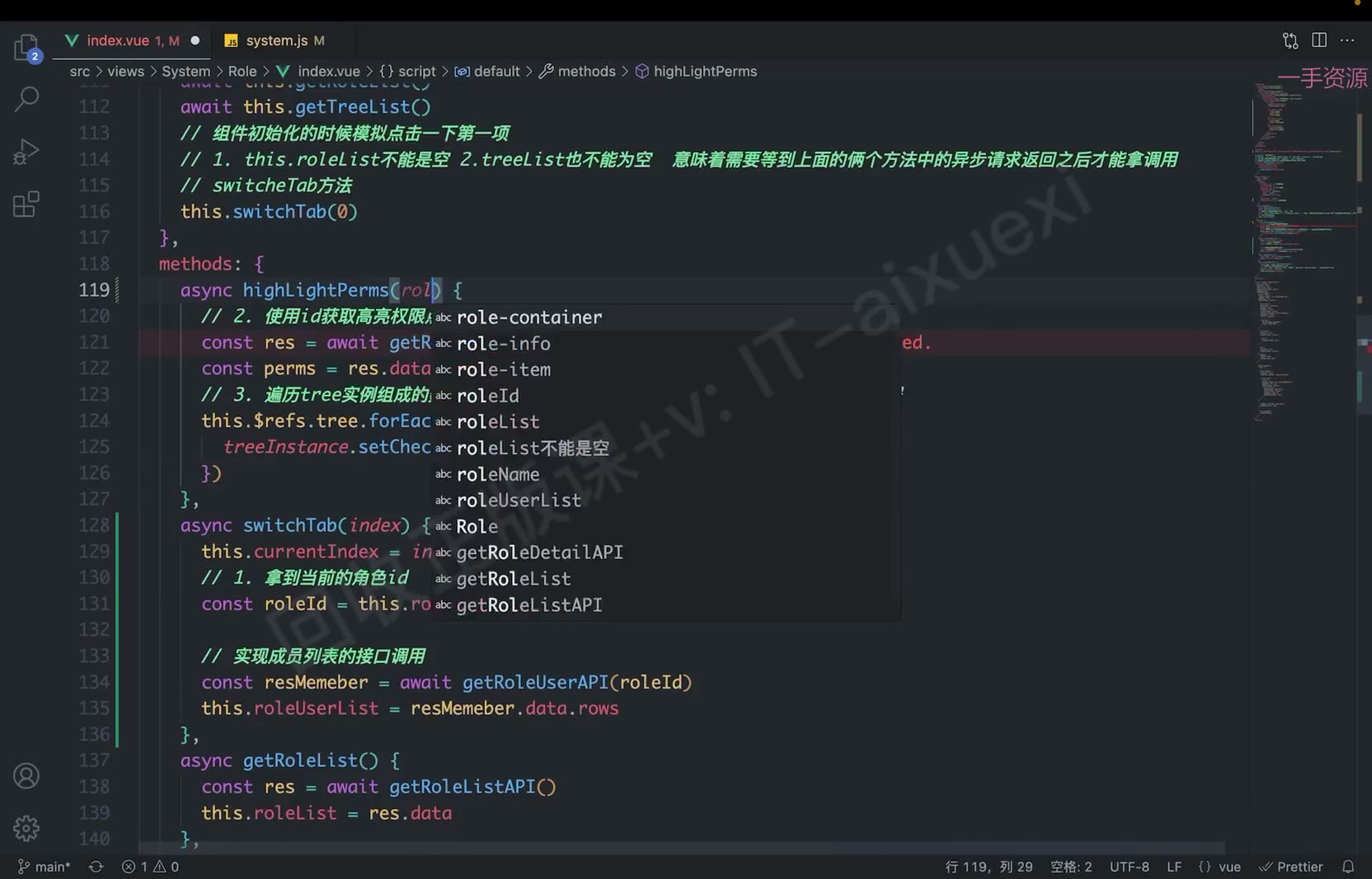Split the editor right

pos(1319,40)
